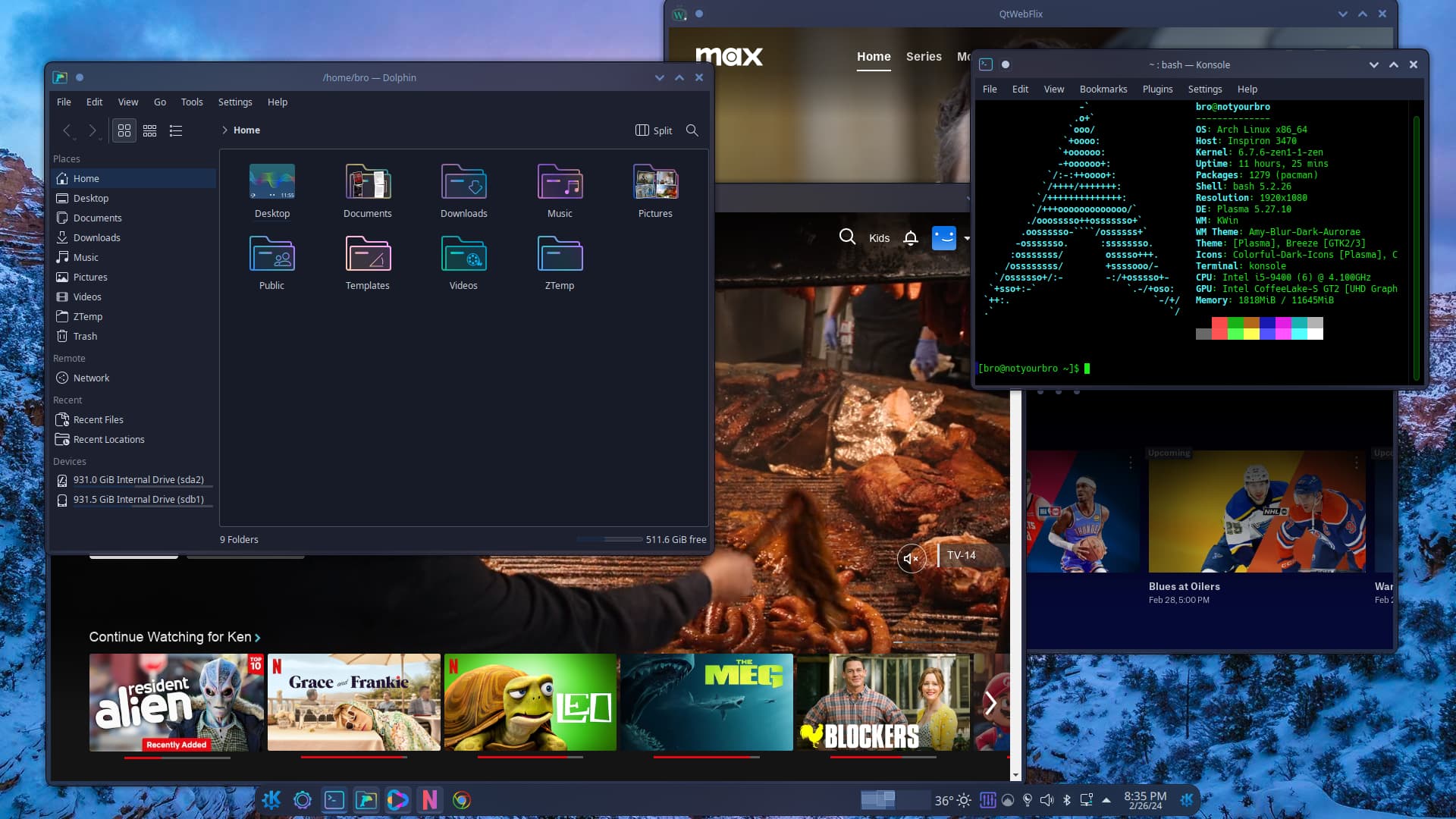Click the Max logo in QtWebFlix
This screenshot has height=819, width=1456.
coord(729,56)
